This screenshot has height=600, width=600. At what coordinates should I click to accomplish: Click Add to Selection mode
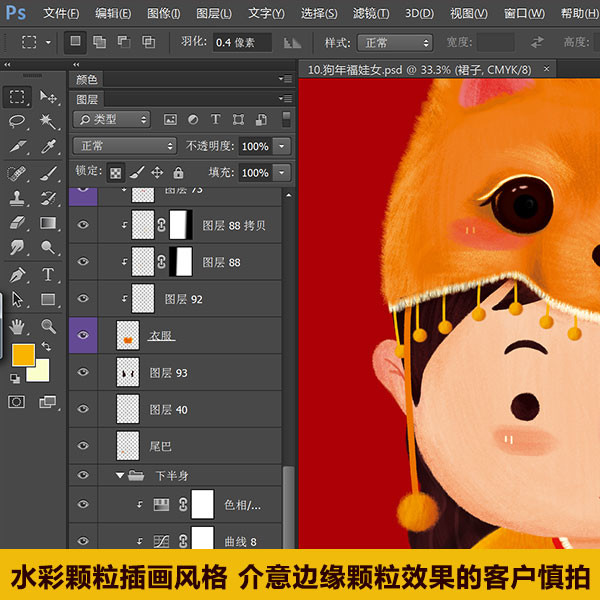(x=99, y=42)
